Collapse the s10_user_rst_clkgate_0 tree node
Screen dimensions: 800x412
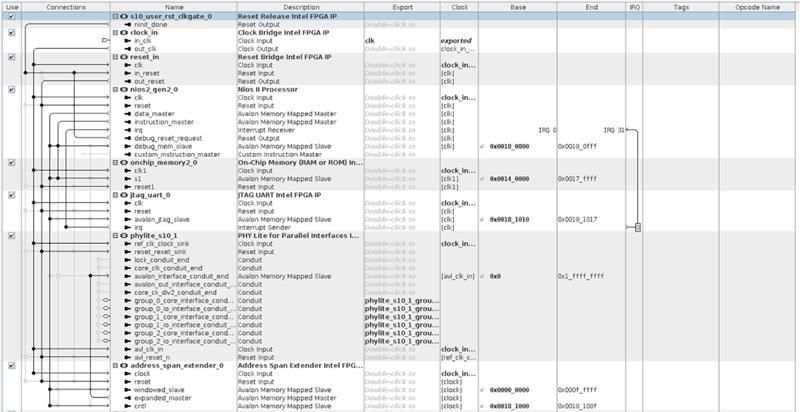pyautogui.click(x=115, y=16)
